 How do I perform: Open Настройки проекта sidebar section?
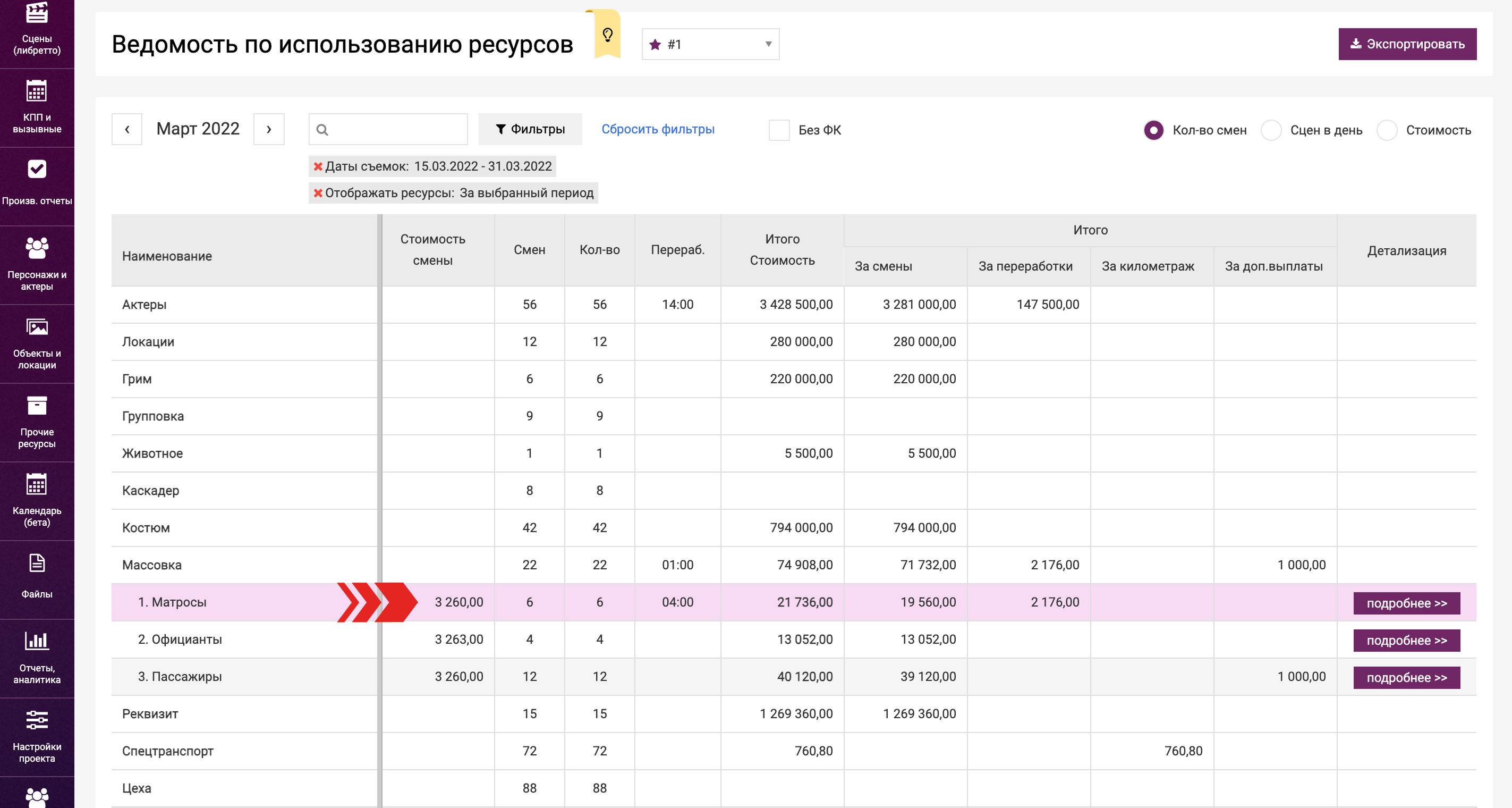(x=37, y=737)
